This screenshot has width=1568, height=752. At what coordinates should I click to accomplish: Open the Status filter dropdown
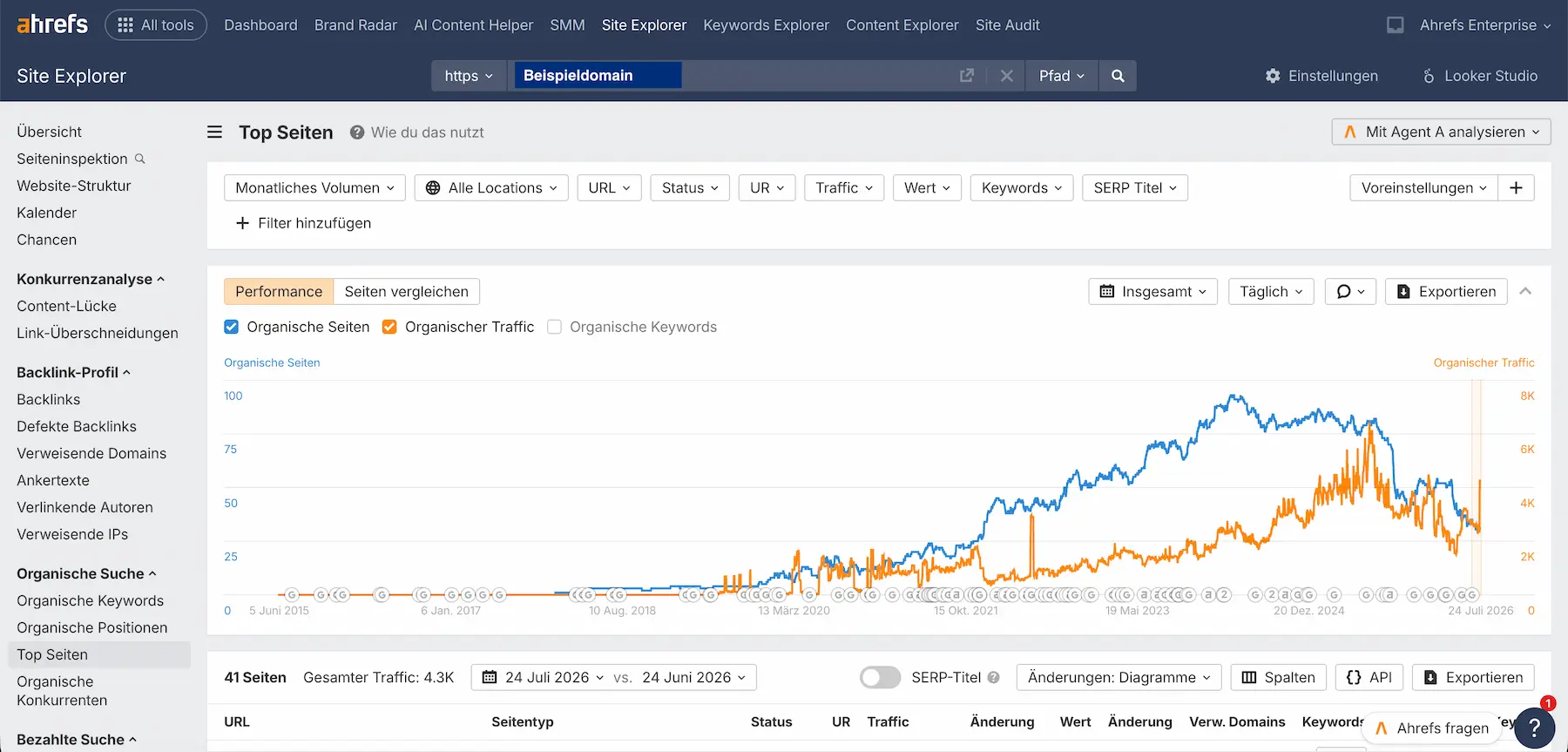pos(690,188)
